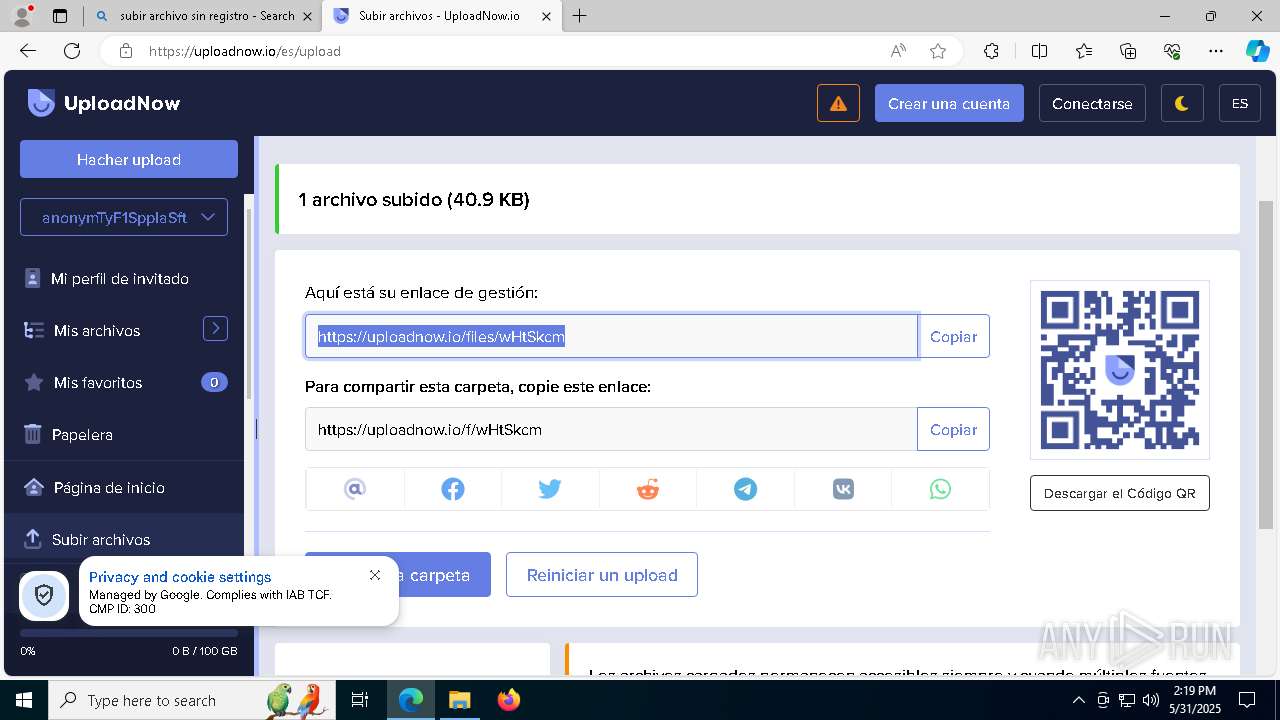
Task: Share link on WhatsApp
Action: tap(940, 489)
